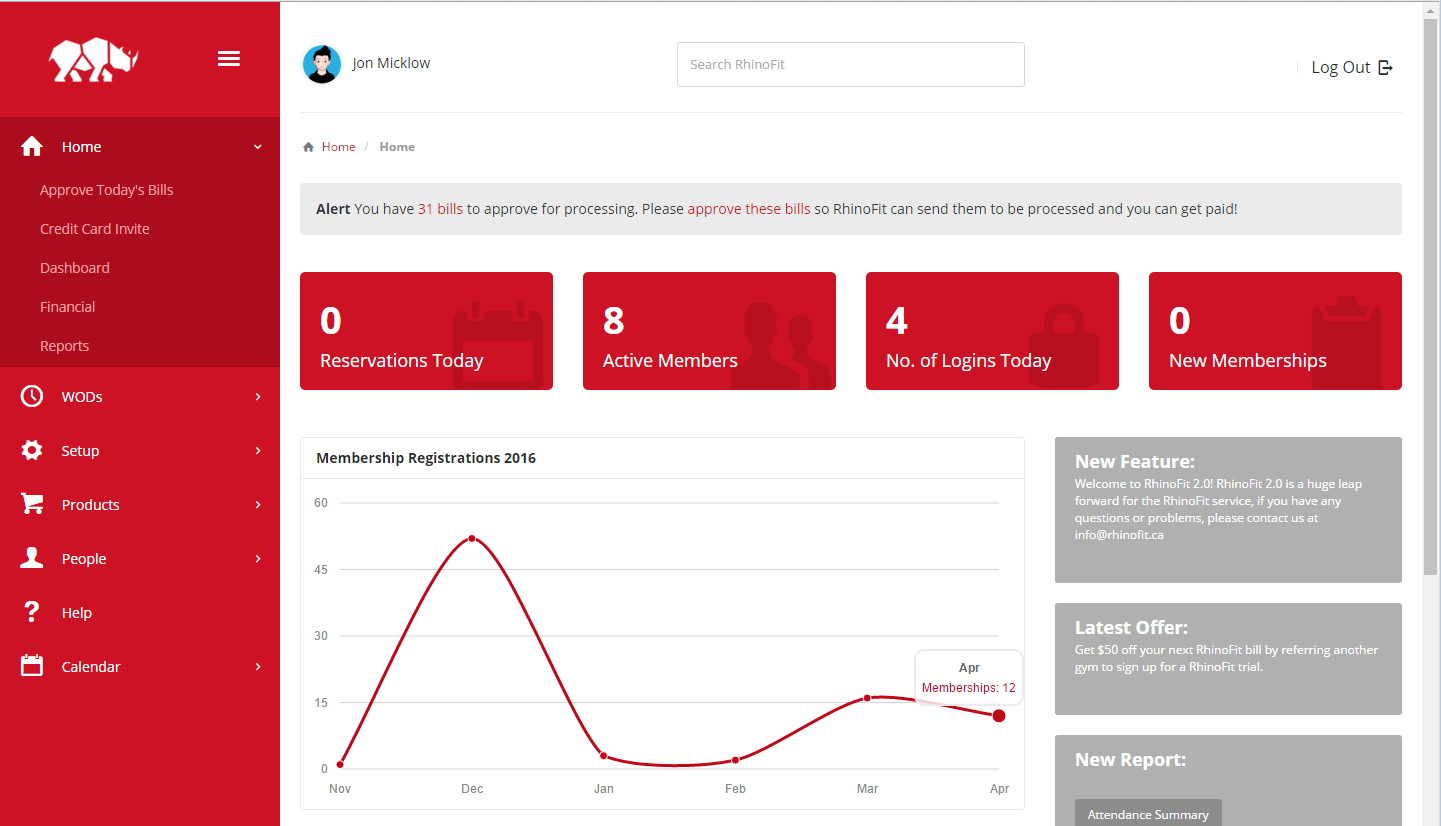Click the Attendance Summary button
This screenshot has width=1441, height=826.
[x=1148, y=814]
